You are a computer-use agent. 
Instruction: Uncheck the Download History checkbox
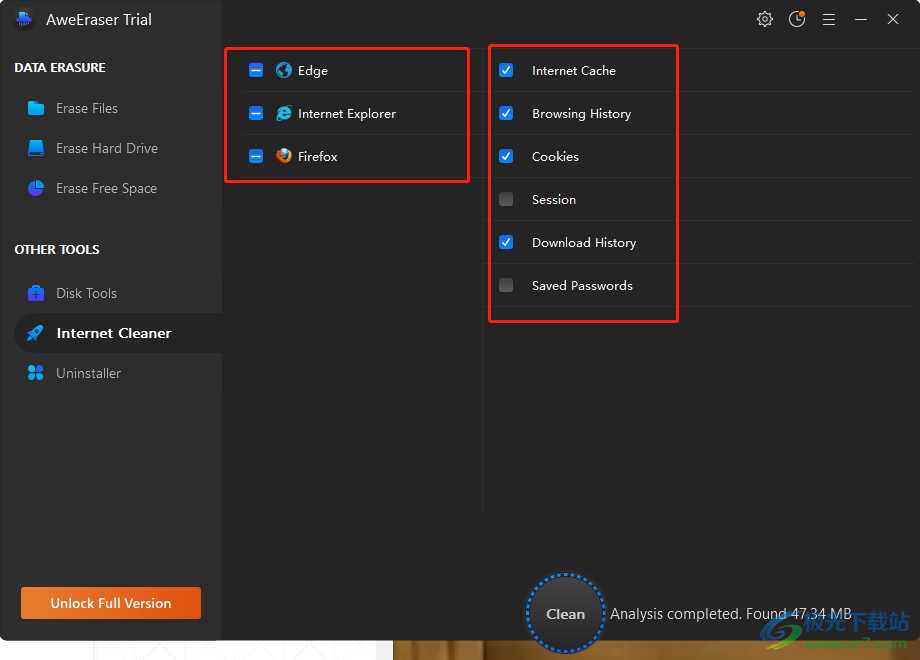[x=506, y=242]
